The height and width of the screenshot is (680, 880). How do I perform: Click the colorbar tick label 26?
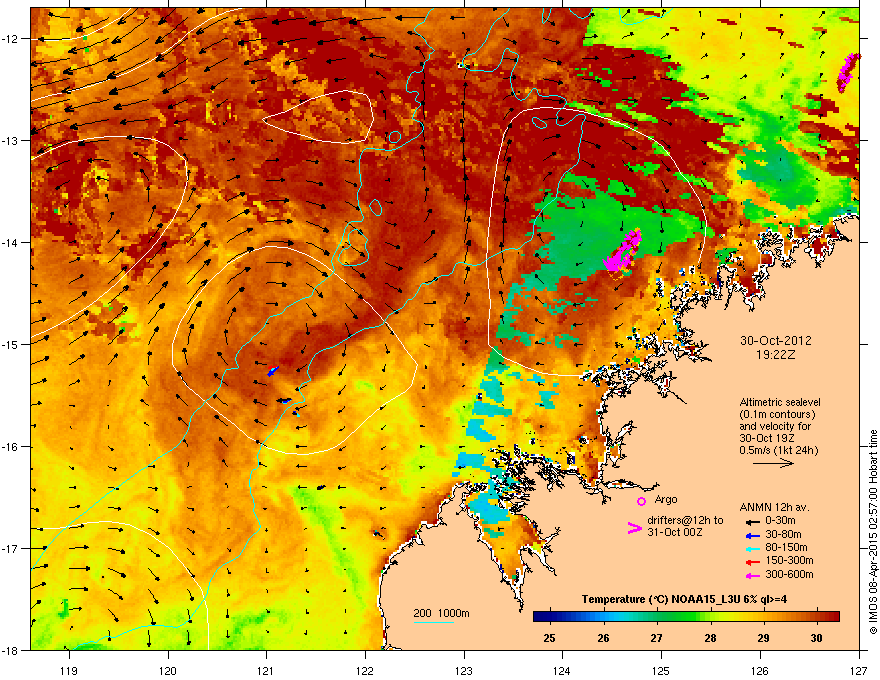(x=603, y=638)
